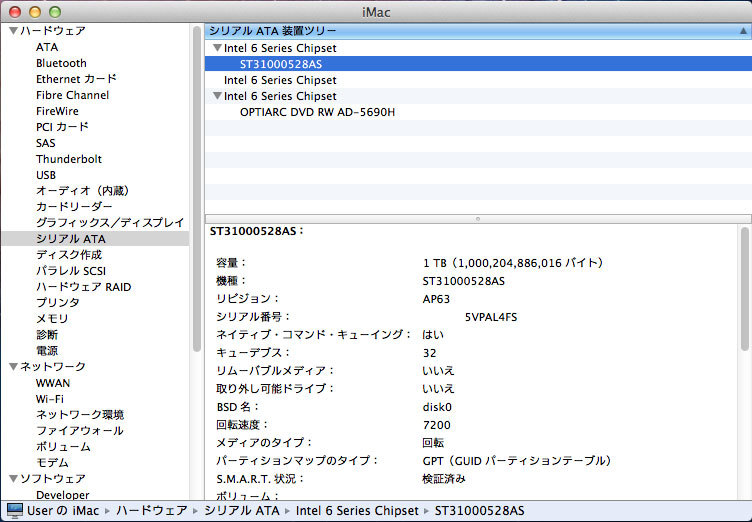Click User の iMac in path bar
Viewport: 752px width, 522px height.
point(63,510)
